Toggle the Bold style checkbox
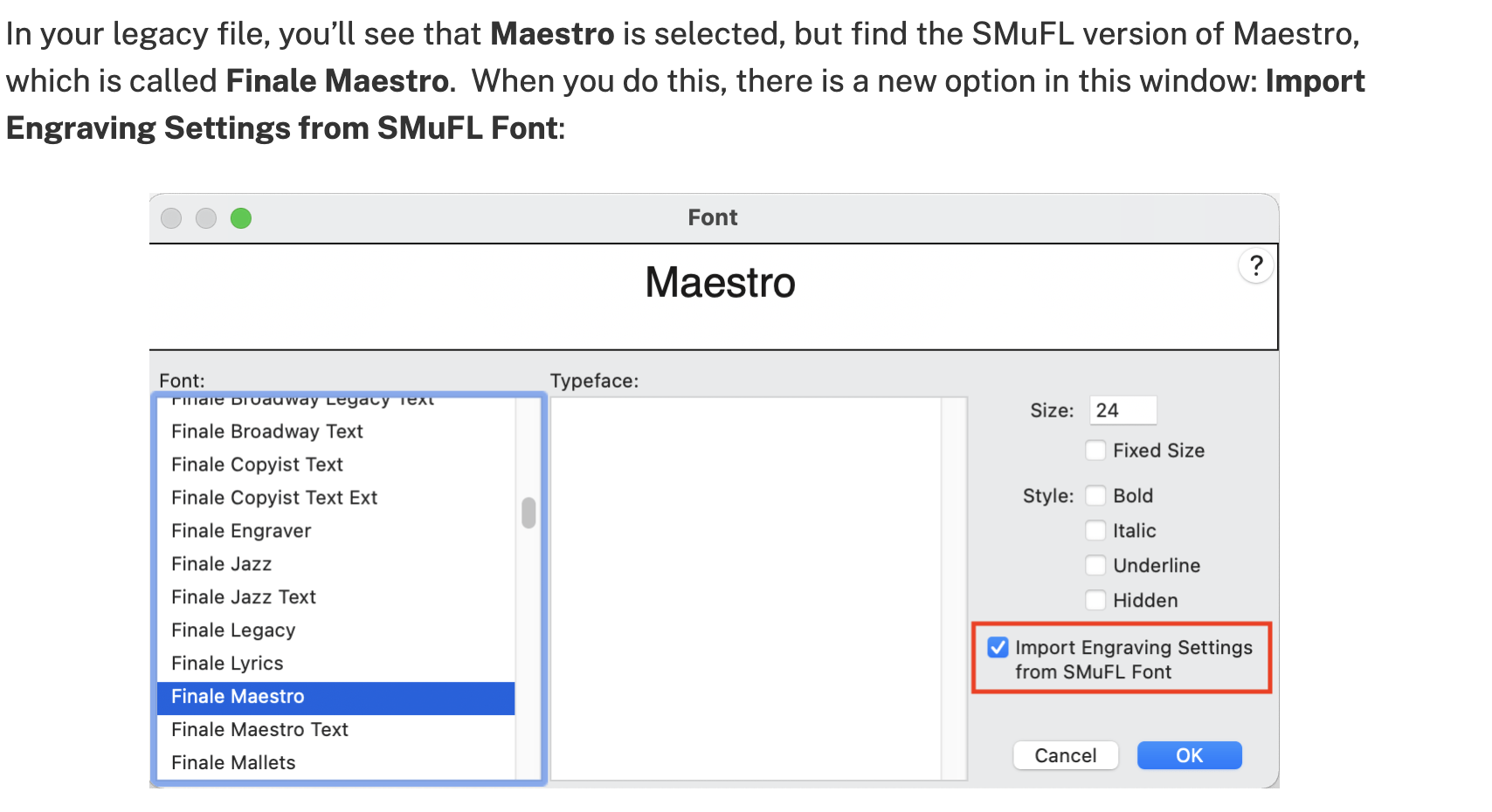Screen dimensions: 1492x812 tap(1095, 496)
